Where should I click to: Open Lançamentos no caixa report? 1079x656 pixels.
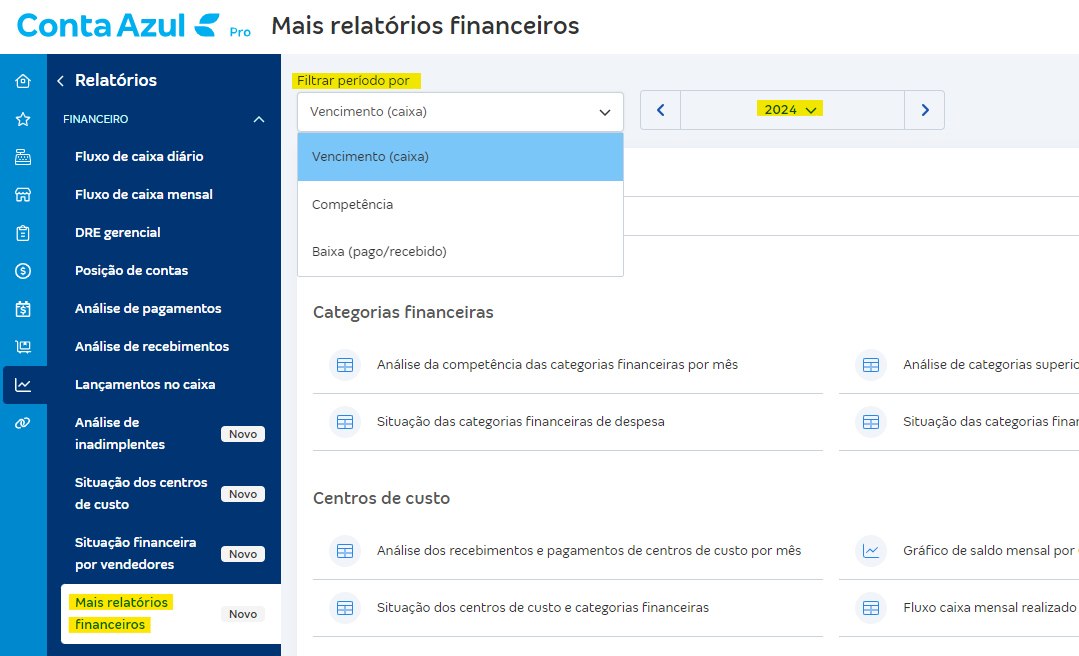[x=145, y=384]
